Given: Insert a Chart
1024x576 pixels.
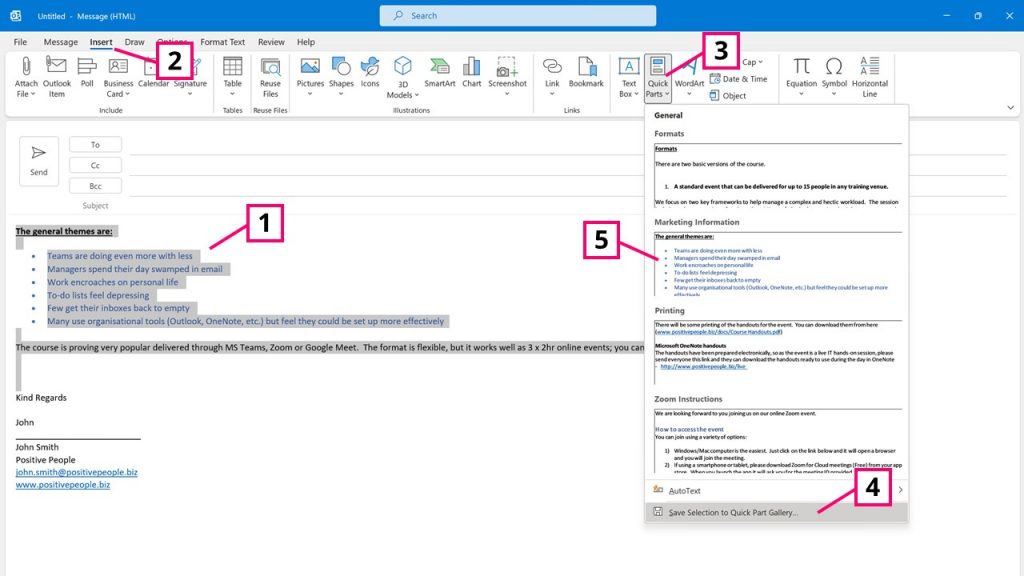Looking at the screenshot, I should 471,72.
